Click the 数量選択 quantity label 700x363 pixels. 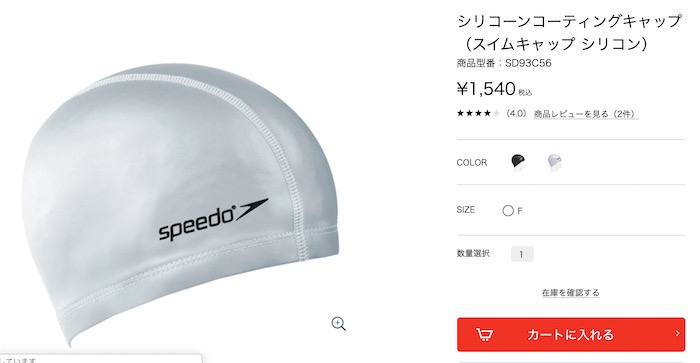coord(473,253)
